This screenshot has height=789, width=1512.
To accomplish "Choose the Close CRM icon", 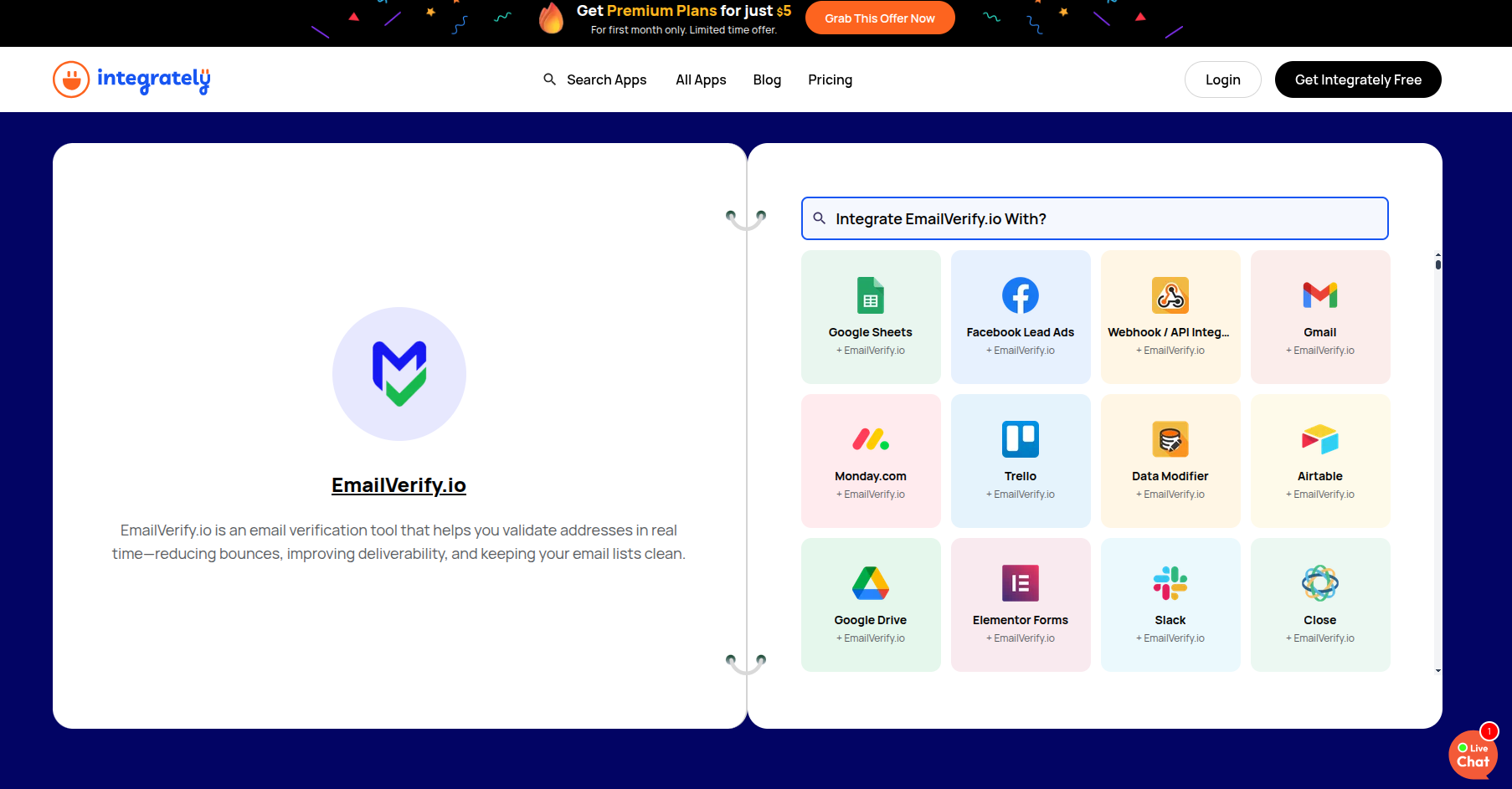I will coord(1320,583).
